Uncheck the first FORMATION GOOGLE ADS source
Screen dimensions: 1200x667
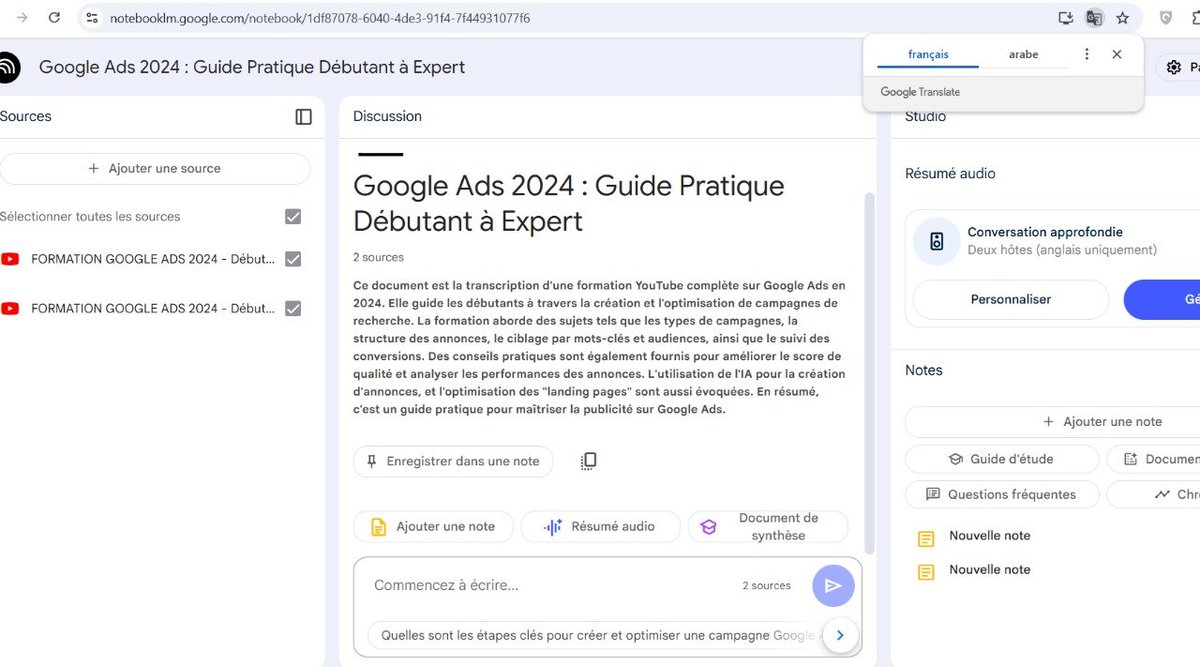(x=293, y=259)
